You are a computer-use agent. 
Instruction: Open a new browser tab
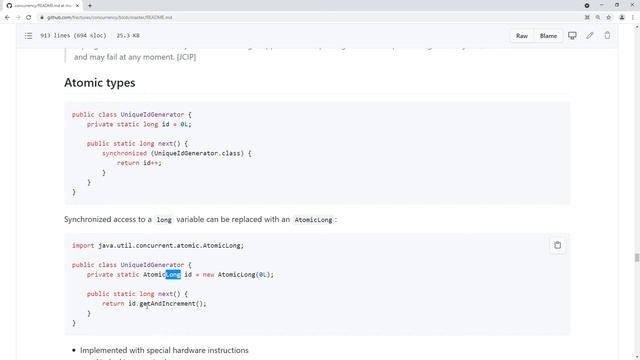(x=90, y=6)
